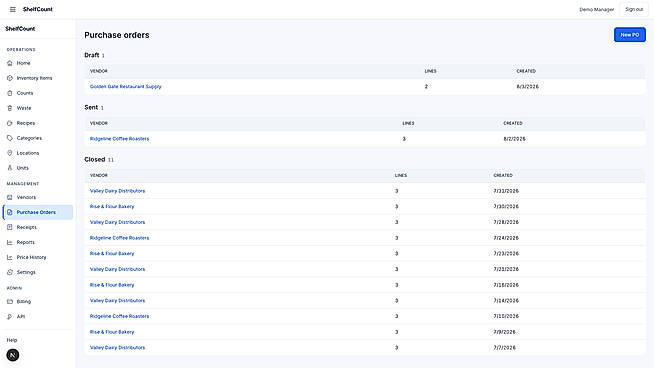Click the round N avatar badge
Image resolution: width=654 pixels, height=368 pixels.
coord(13,355)
